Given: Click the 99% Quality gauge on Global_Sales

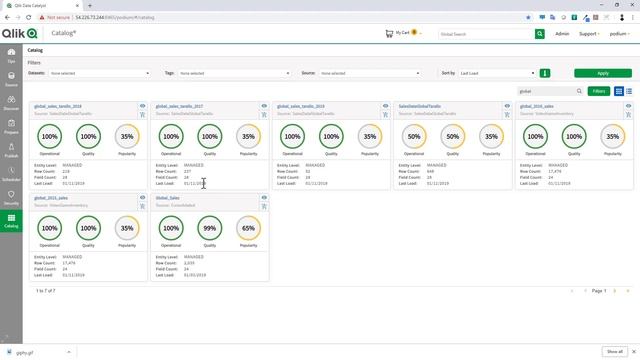Looking at the screenshot, I should click(x=210, y=228).
